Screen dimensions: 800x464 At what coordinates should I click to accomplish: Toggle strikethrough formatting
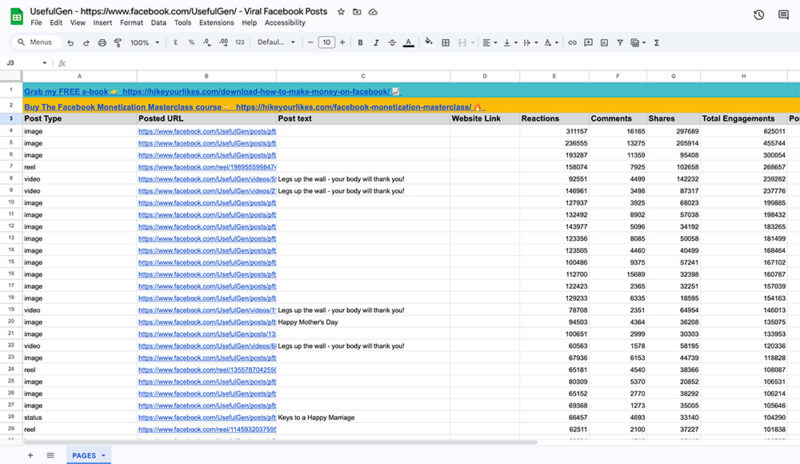tap(391, 43)
